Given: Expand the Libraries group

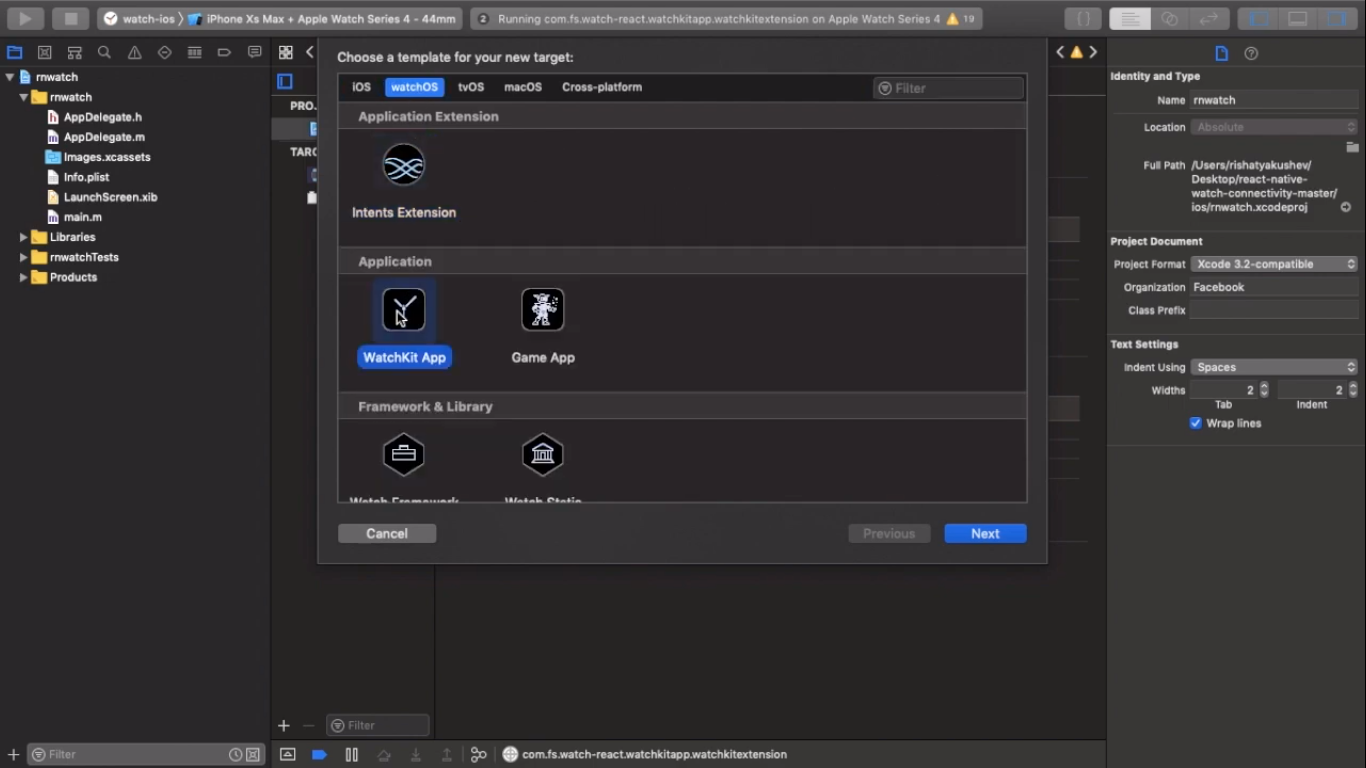Looking at the screenshot, I should (23, 237).
